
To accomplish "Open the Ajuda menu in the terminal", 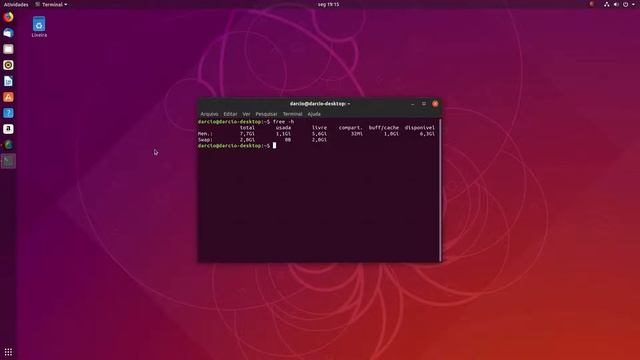I will click(x=314, y=114).
